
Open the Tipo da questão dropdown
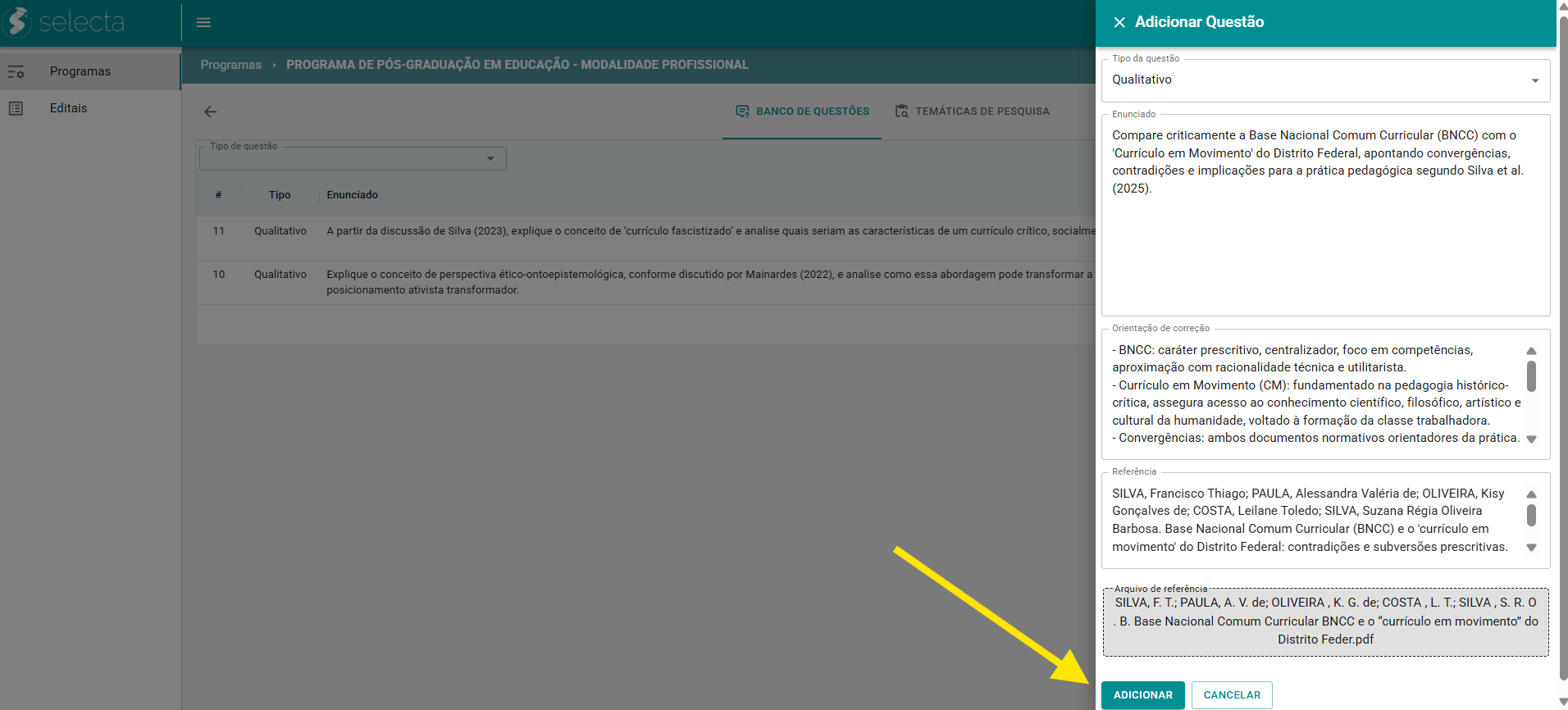(1324, 80)
